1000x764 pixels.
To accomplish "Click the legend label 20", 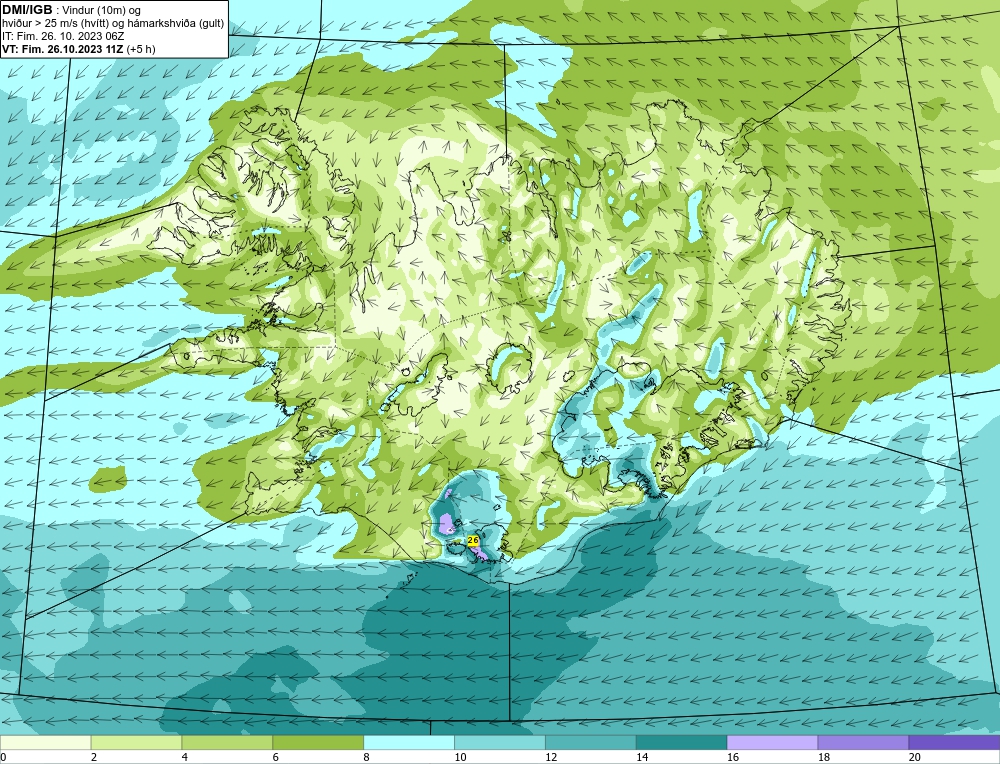I will (x=915, y=758).
